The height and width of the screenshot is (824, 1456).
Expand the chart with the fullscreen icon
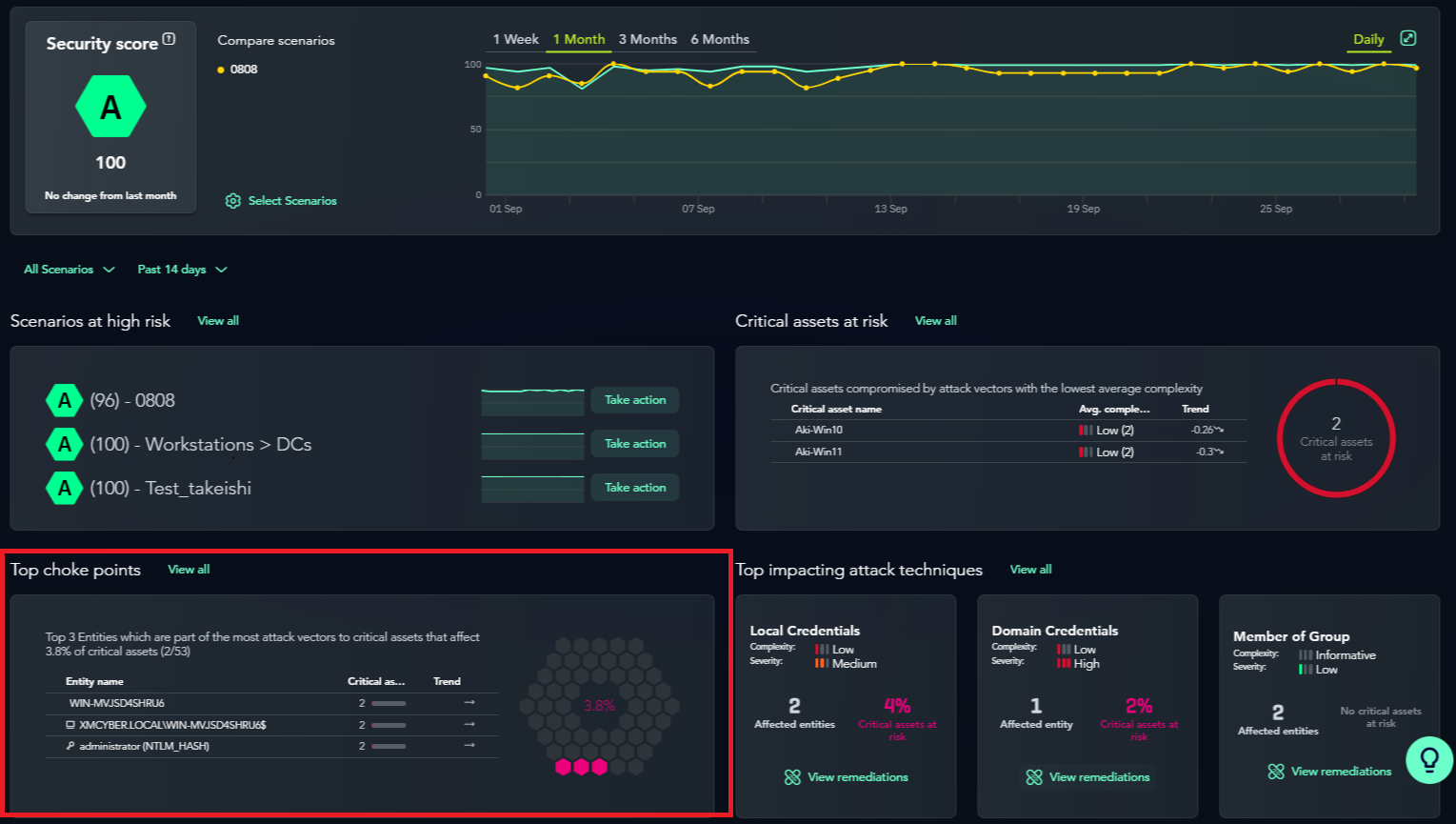[x=1408, y=38]
